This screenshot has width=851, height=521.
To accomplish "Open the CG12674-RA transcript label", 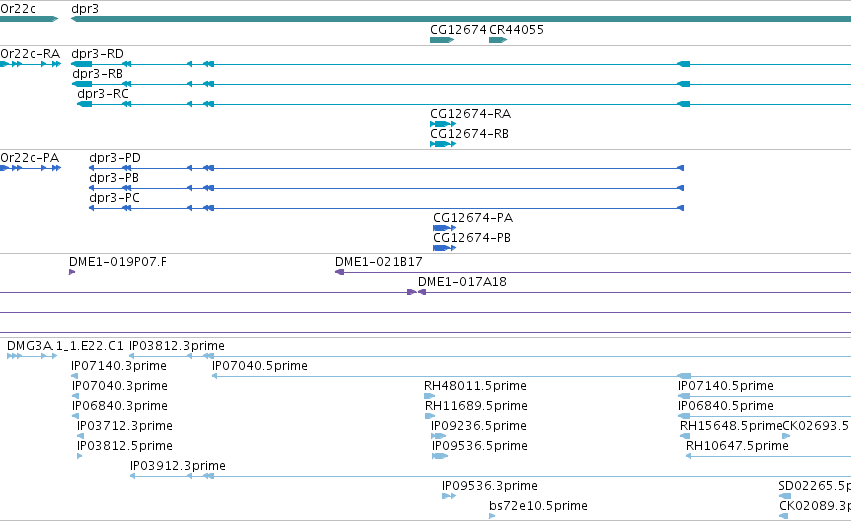I will coord(471,114).
